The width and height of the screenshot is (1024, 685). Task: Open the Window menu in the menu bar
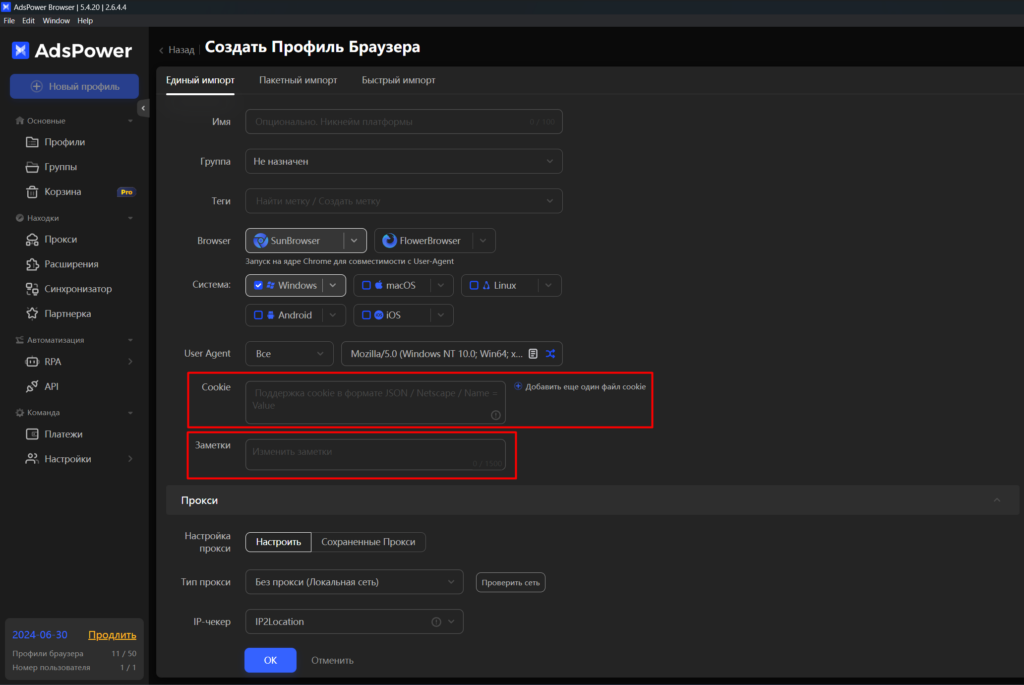56,20
